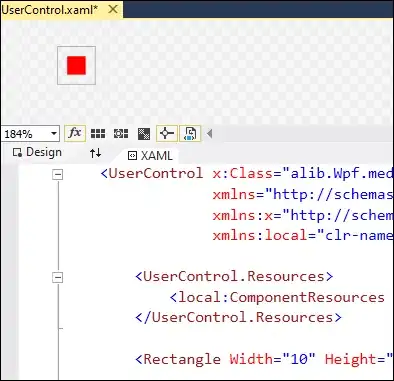Screen dimensions: 394x381
Task: Click the Height attribute of Rectangle
Action: click(359, 359)
